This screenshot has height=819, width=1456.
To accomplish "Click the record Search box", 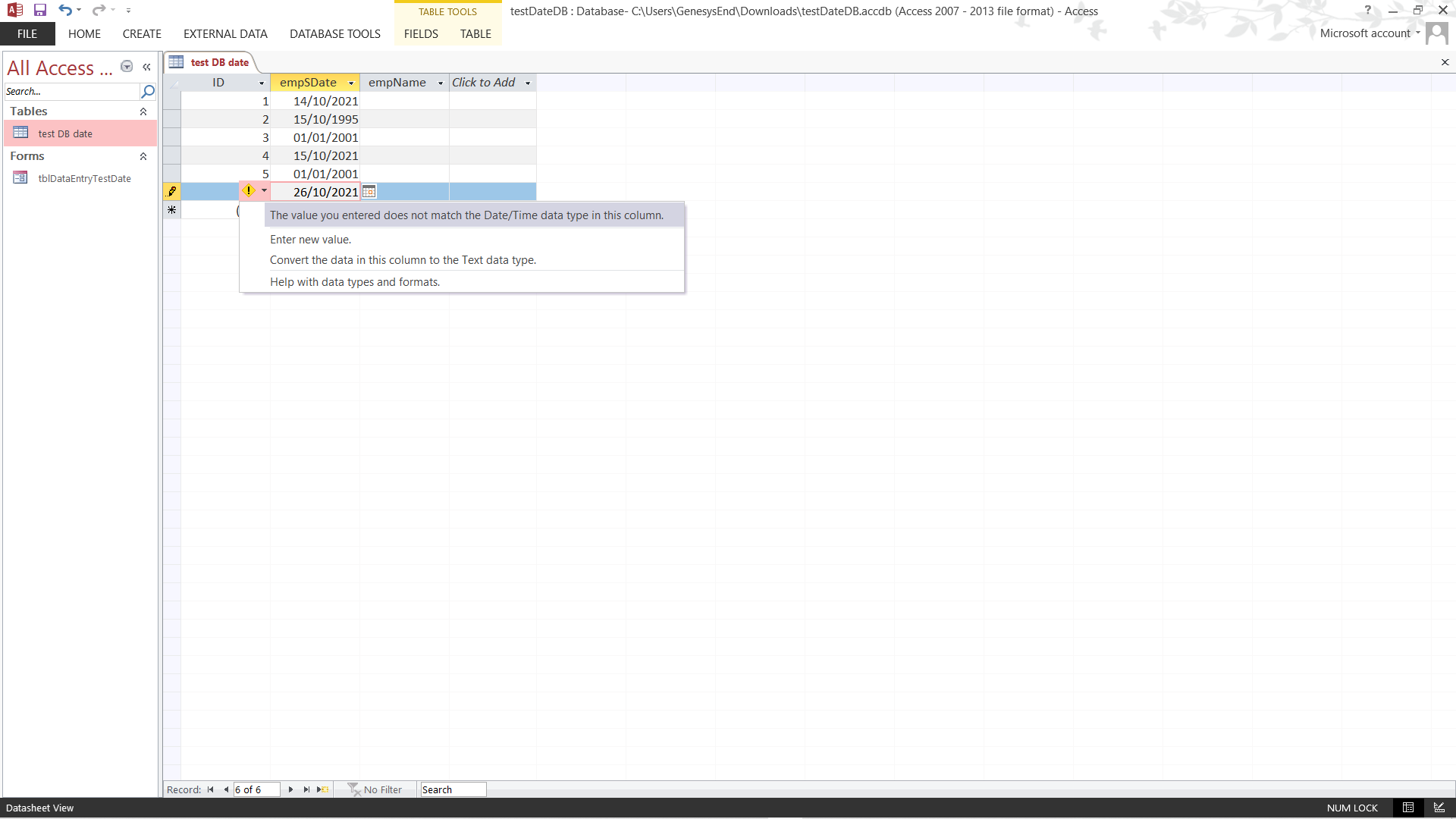I will [x=453, y=789].
